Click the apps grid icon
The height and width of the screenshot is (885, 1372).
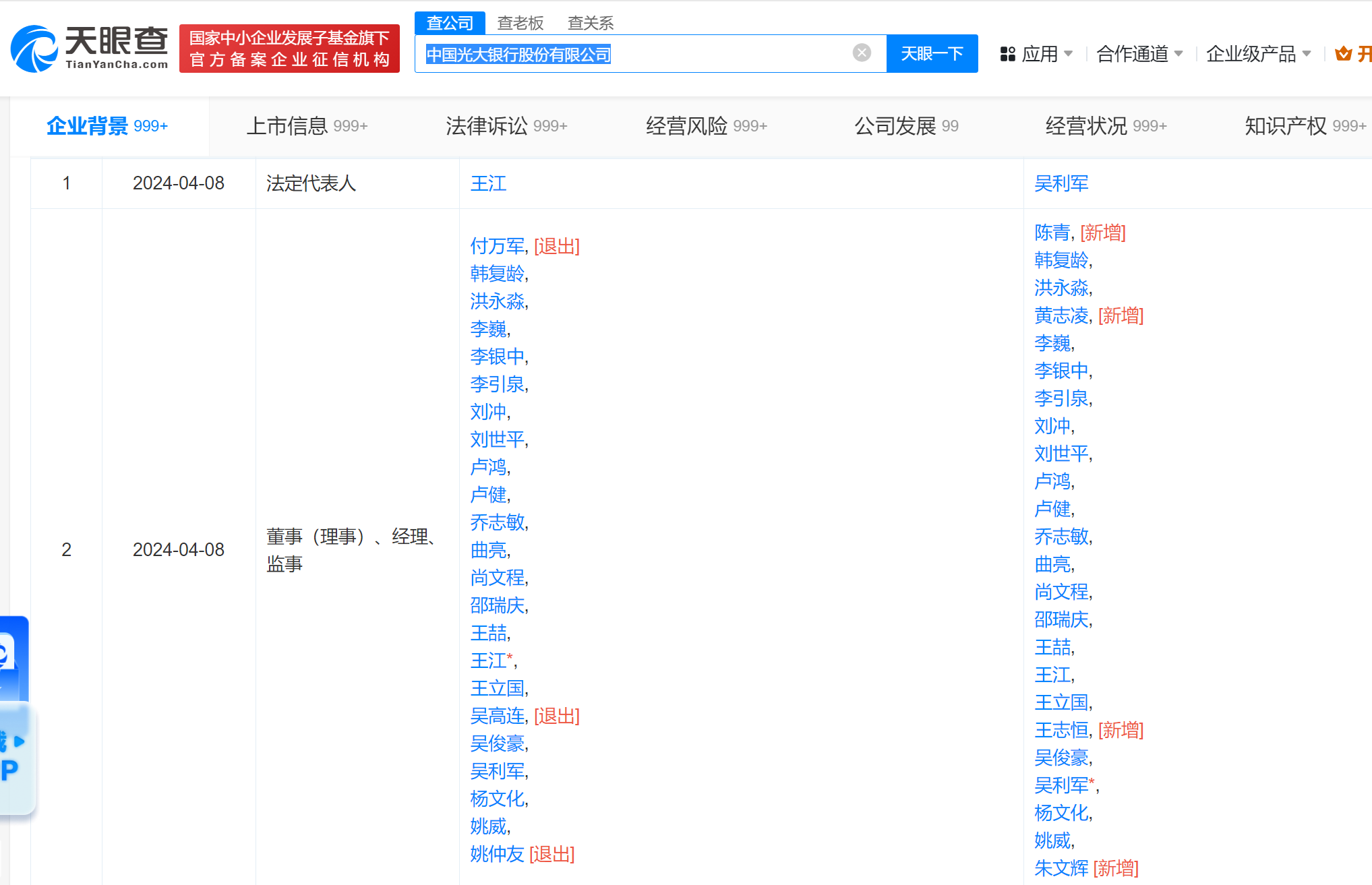click(1007, 54)
